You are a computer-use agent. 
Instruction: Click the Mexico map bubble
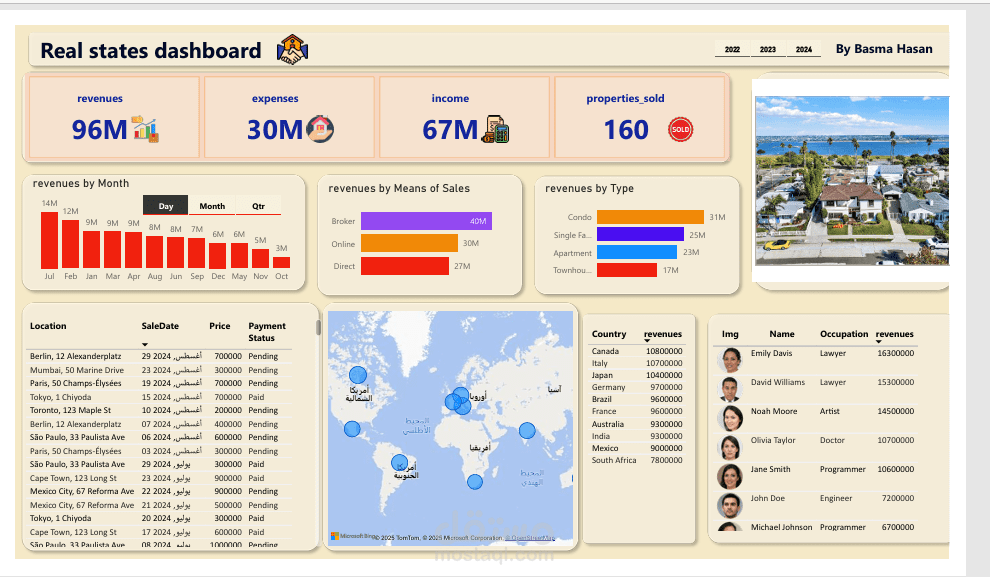[352, 429]
